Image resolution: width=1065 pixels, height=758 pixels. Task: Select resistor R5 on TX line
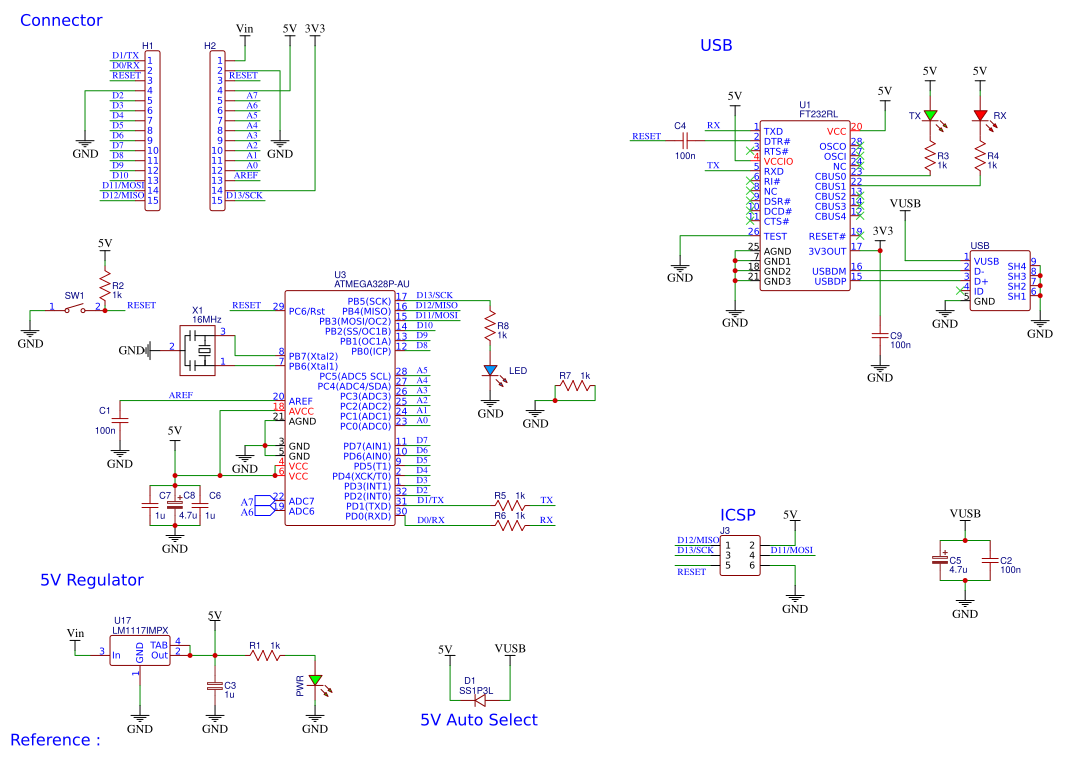tap(509, 505)
